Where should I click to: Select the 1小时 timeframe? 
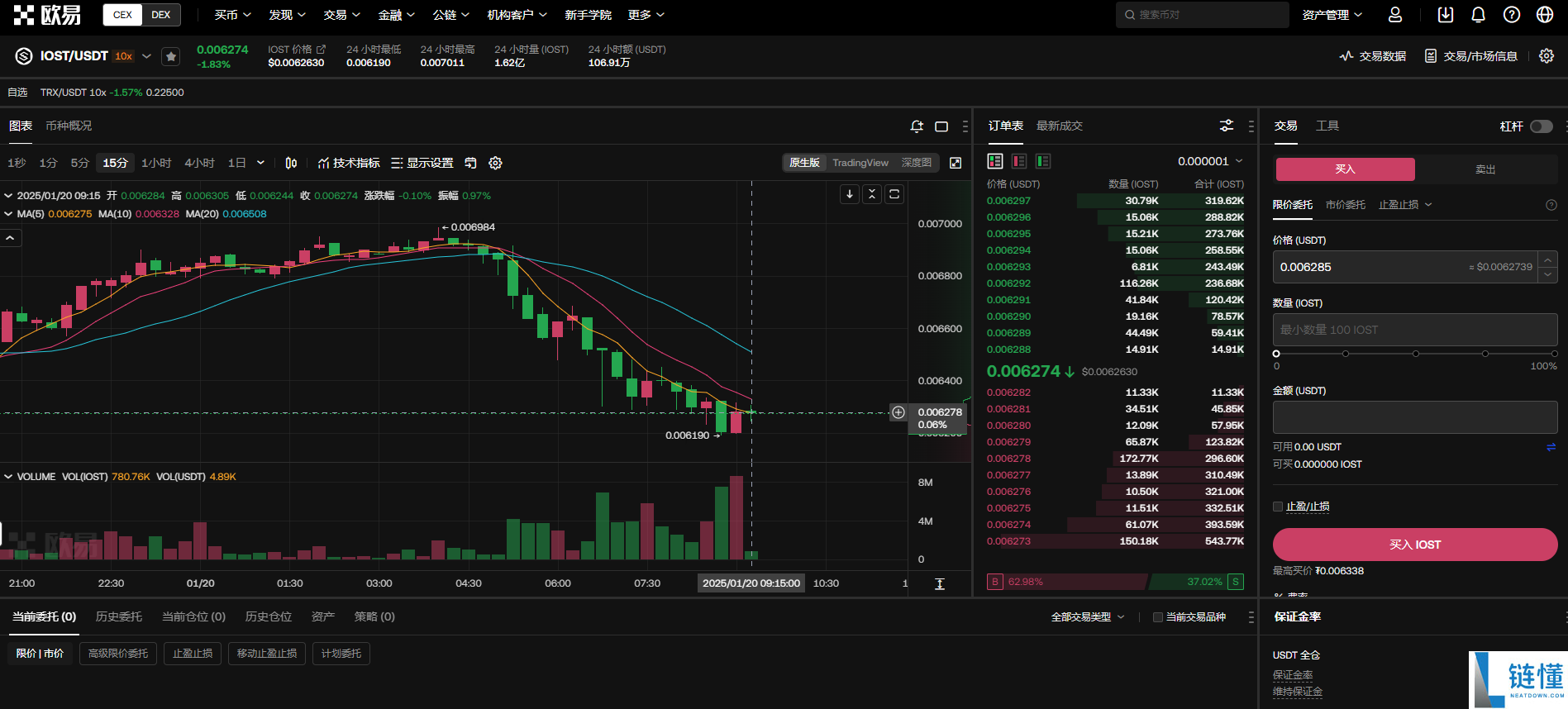156,163
